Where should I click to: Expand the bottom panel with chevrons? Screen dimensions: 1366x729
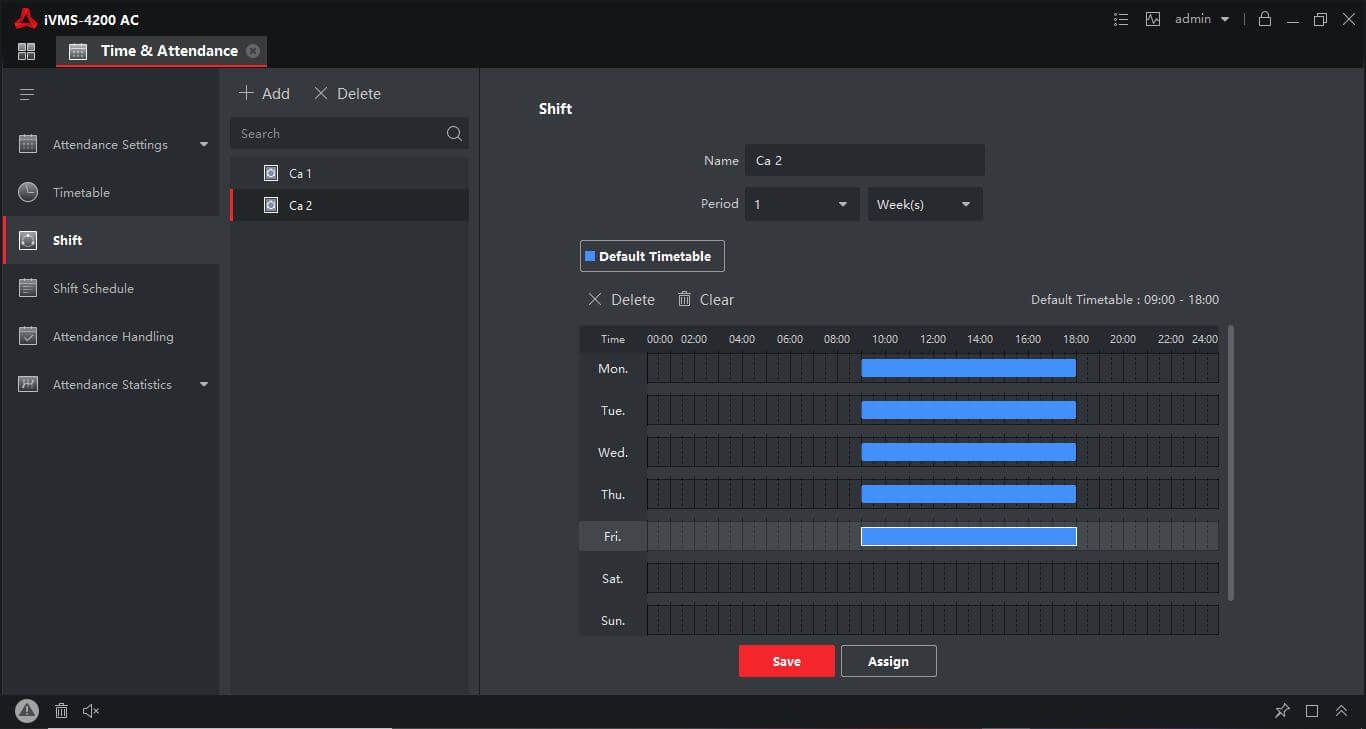1341,711
